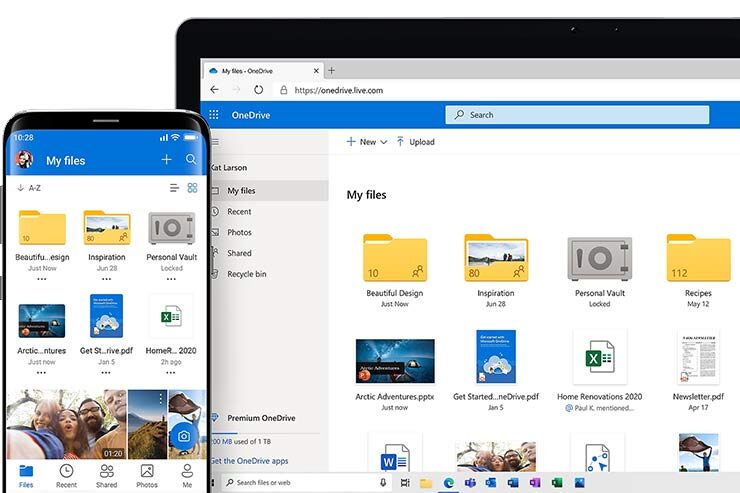740x493 pixels.
Task: Open File Explorer from the taskbar
Action: (426, 483)
